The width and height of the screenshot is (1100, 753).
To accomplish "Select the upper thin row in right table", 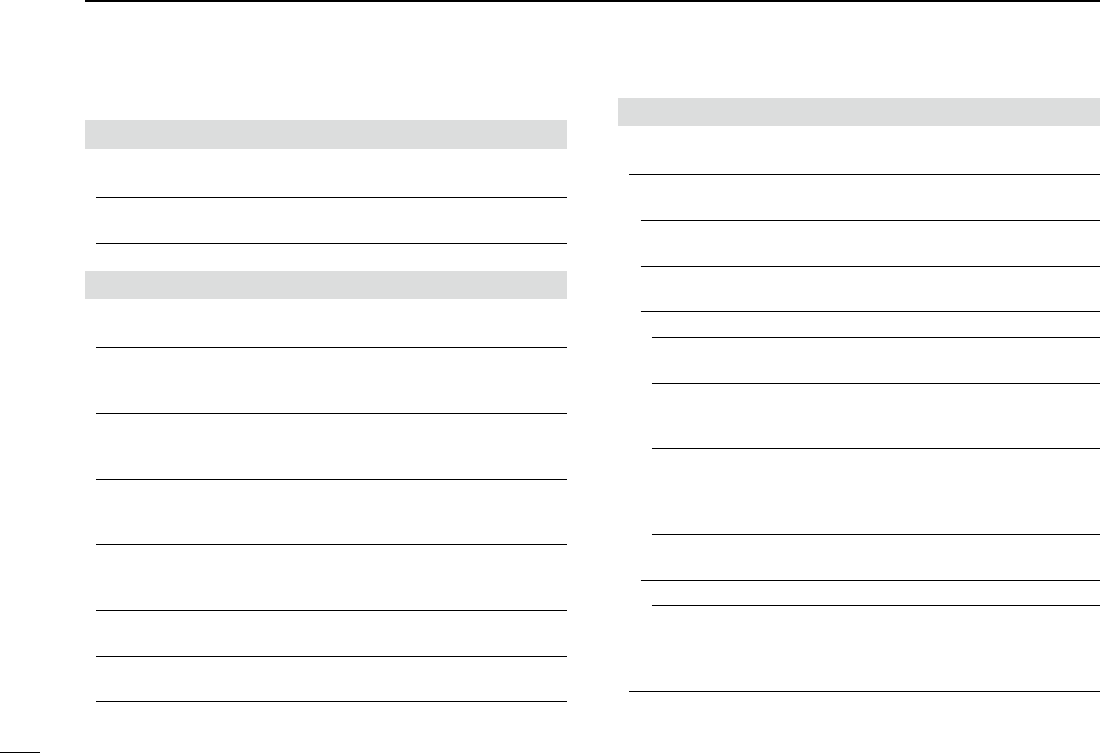I will (865, 324).
